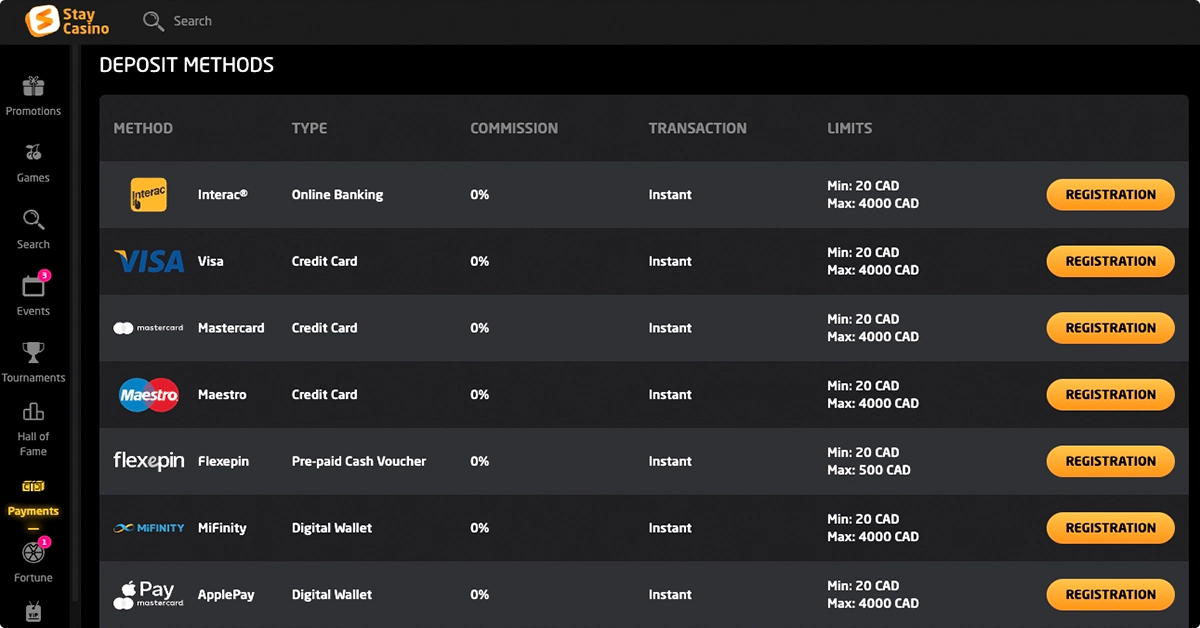
Task: Open Events calendar icon in sidebar
Action: (x=34, y=286)
